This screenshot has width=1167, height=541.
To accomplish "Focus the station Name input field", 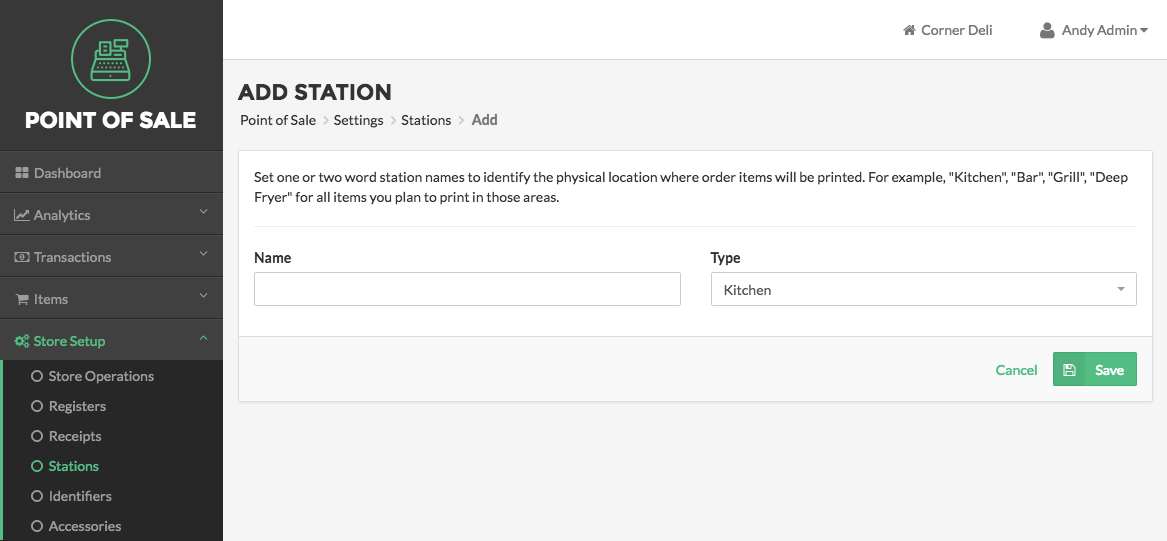I will pos(467,289).
